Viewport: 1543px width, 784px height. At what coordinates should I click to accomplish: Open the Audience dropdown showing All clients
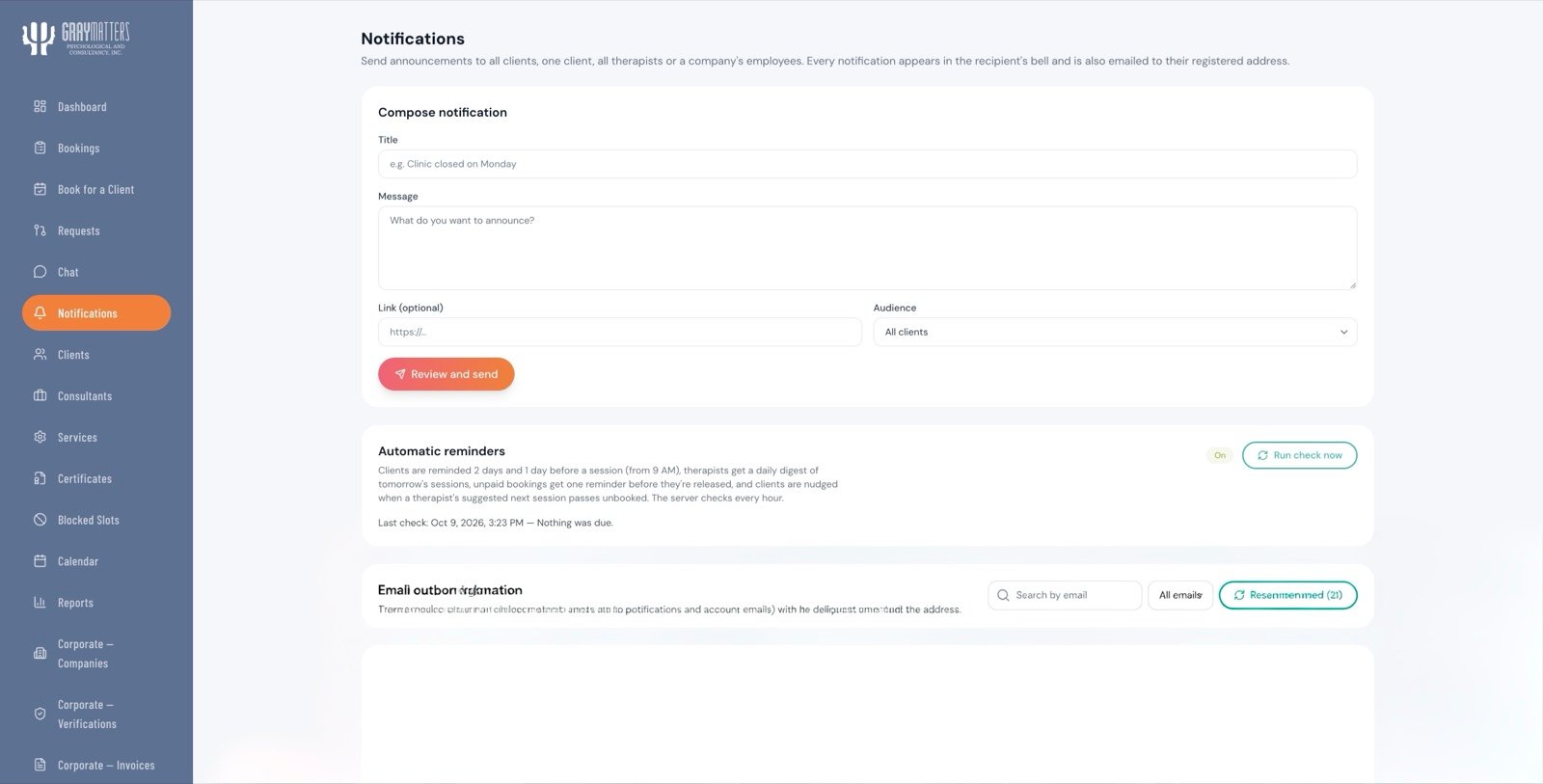pyautogui.click(x=1115, y=332)
